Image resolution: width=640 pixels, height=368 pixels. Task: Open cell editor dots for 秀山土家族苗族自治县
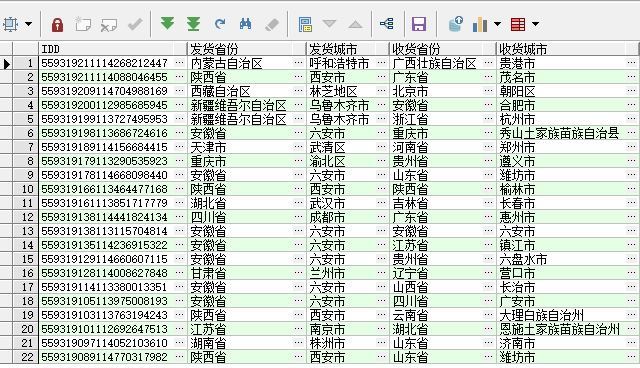point(631,133)
